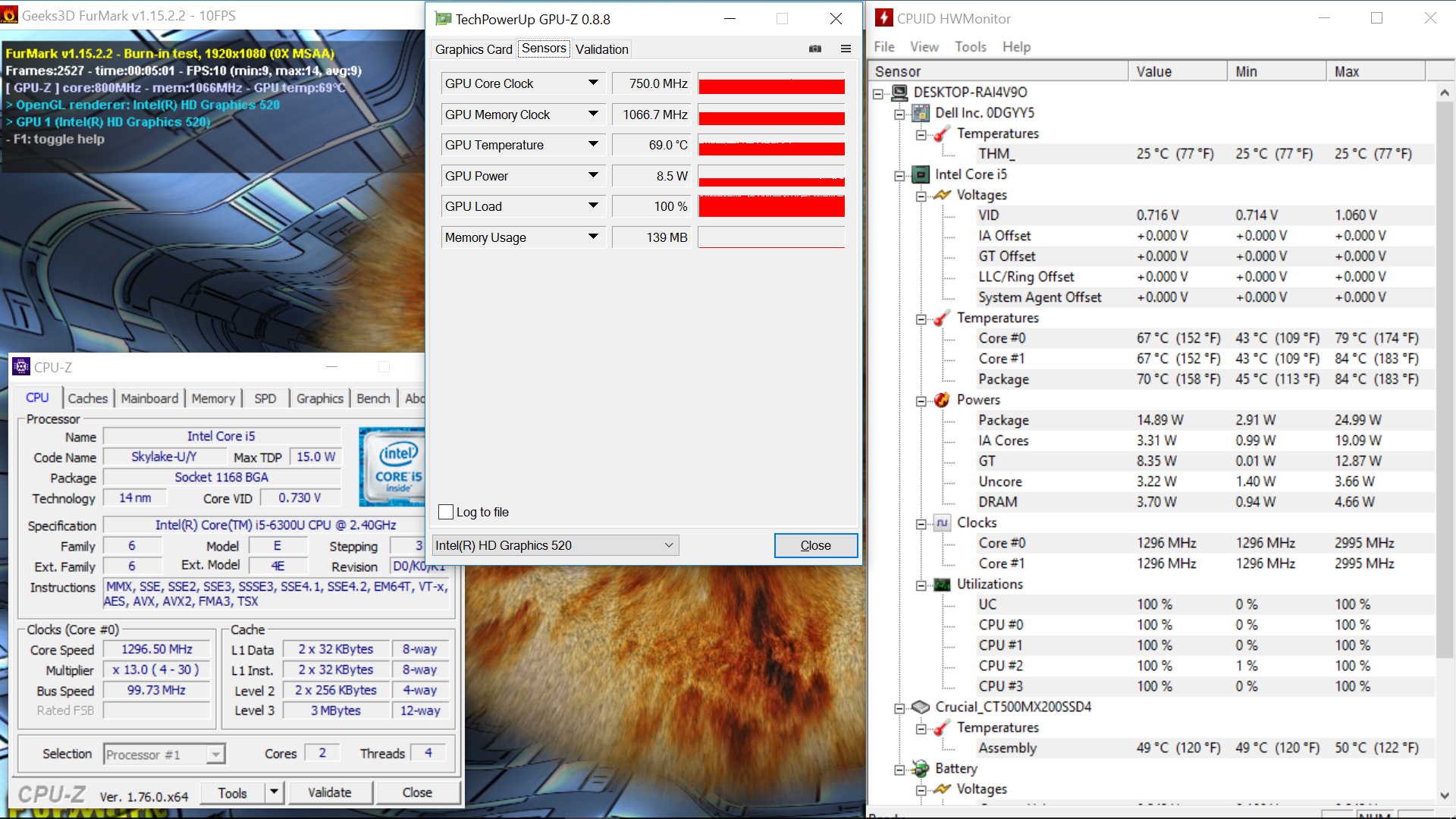
Task: Collapse the DESKTOP-RAI4V9O root node
Action: click(x=878, y=93)
